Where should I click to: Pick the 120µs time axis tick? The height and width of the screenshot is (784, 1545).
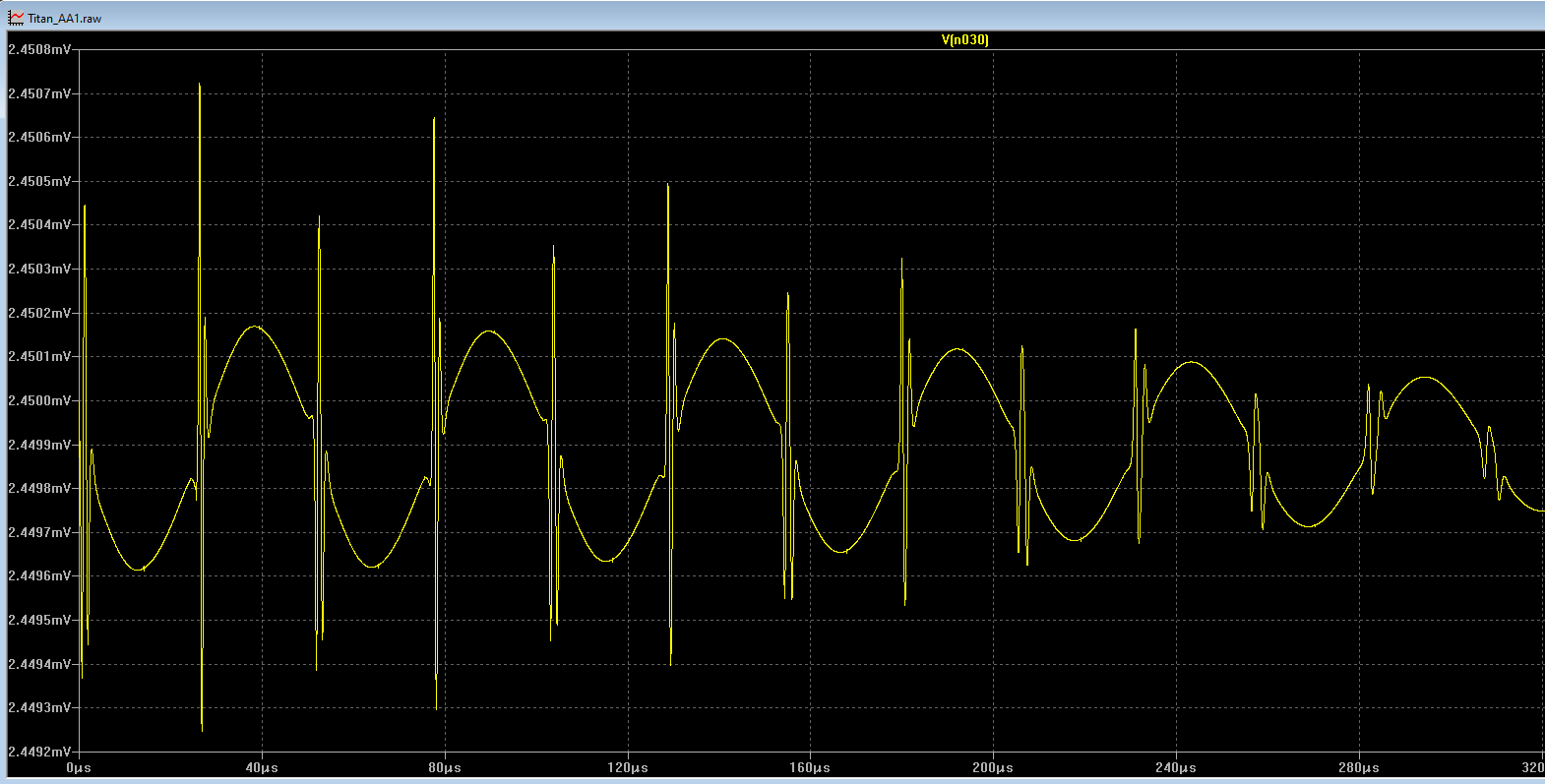628,767
